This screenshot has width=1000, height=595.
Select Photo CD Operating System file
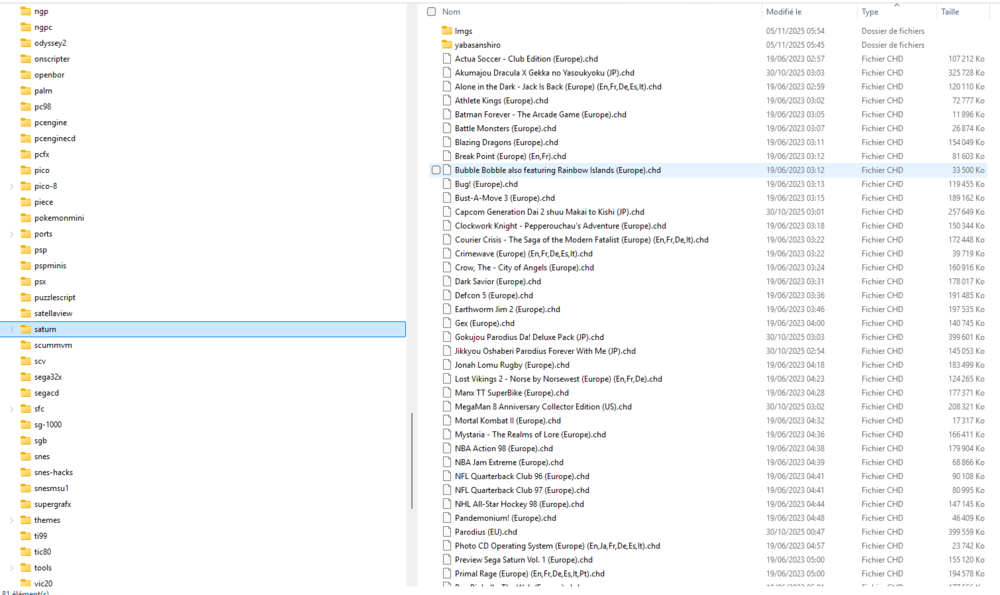click(x=557, y=546)
